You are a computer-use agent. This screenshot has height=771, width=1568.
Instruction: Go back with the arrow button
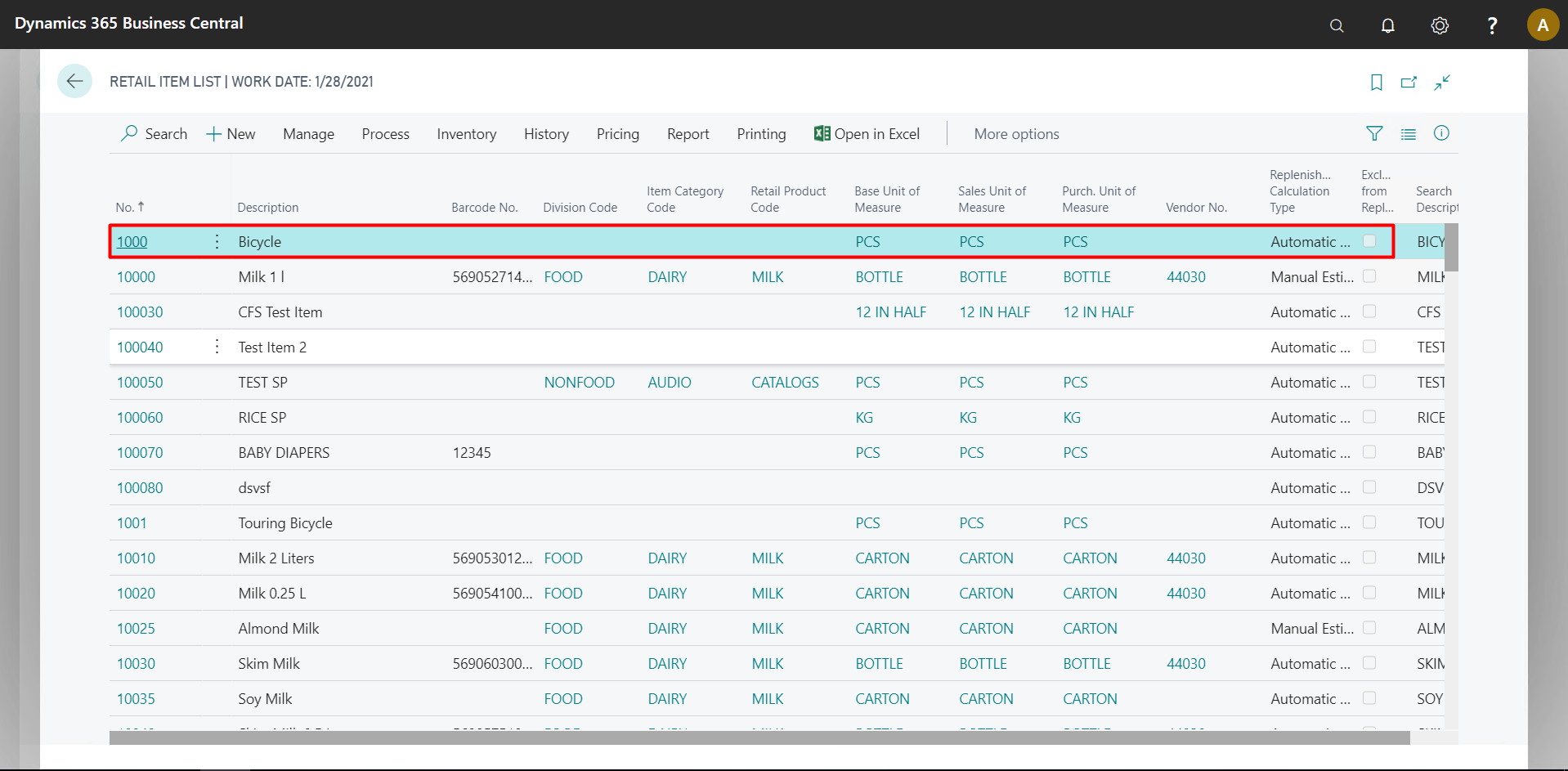tap(74, 81)
